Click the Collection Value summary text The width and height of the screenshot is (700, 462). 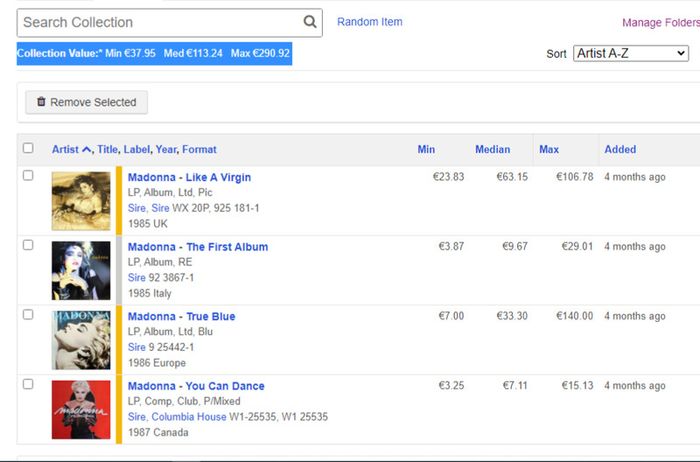[x=154, y=54]
